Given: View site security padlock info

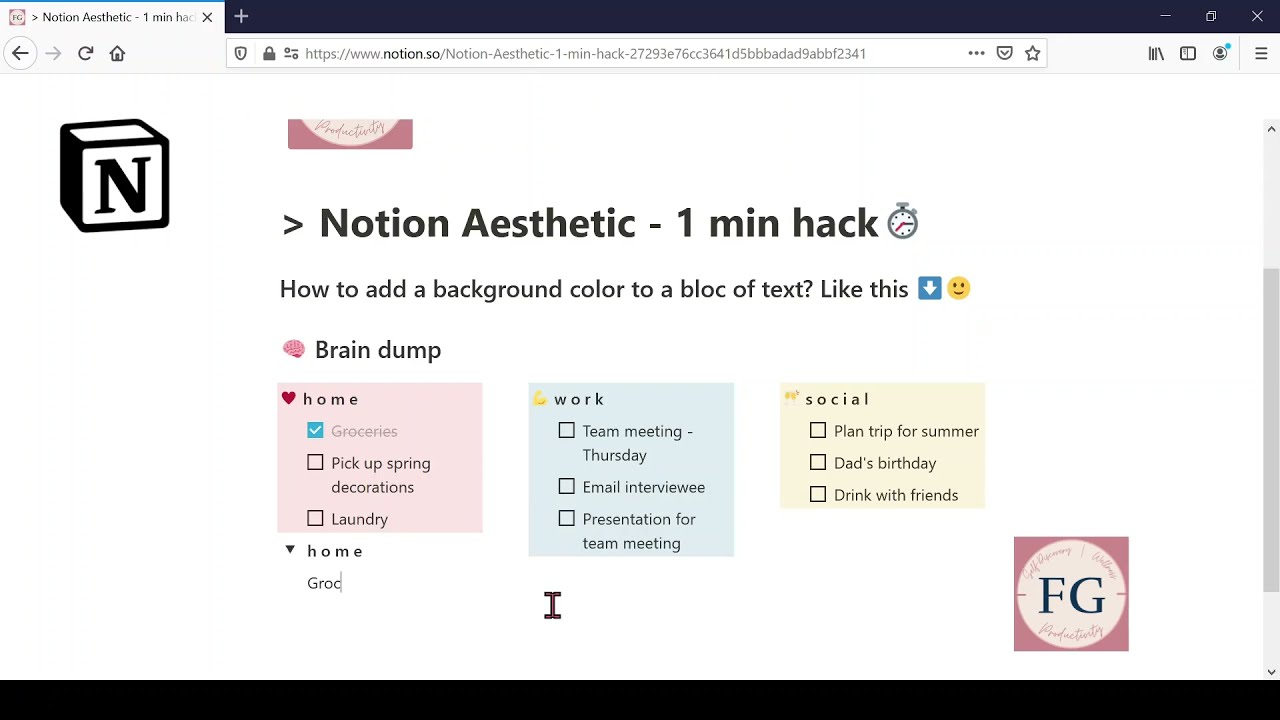Looking at the screenshot, I should (x=269, y=53).
